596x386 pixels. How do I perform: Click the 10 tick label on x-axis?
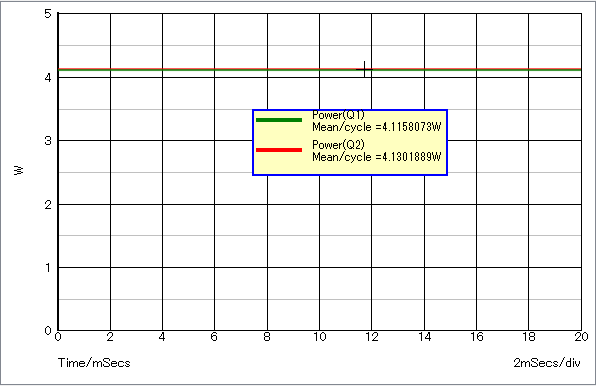pyautogui.click(x=320, y=337)
